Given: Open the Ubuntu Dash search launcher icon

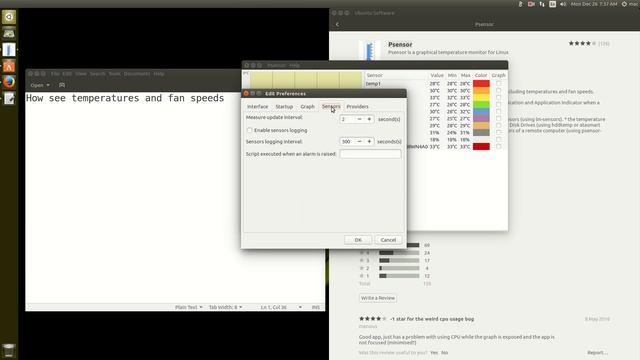Looking at the screenshot, I should [9, 17].
